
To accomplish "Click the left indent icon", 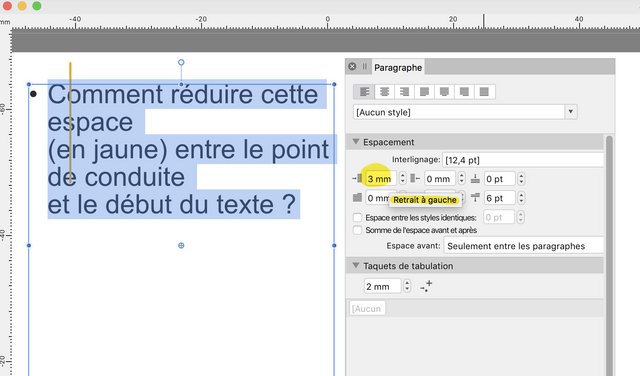I will [x=357, y=178].
